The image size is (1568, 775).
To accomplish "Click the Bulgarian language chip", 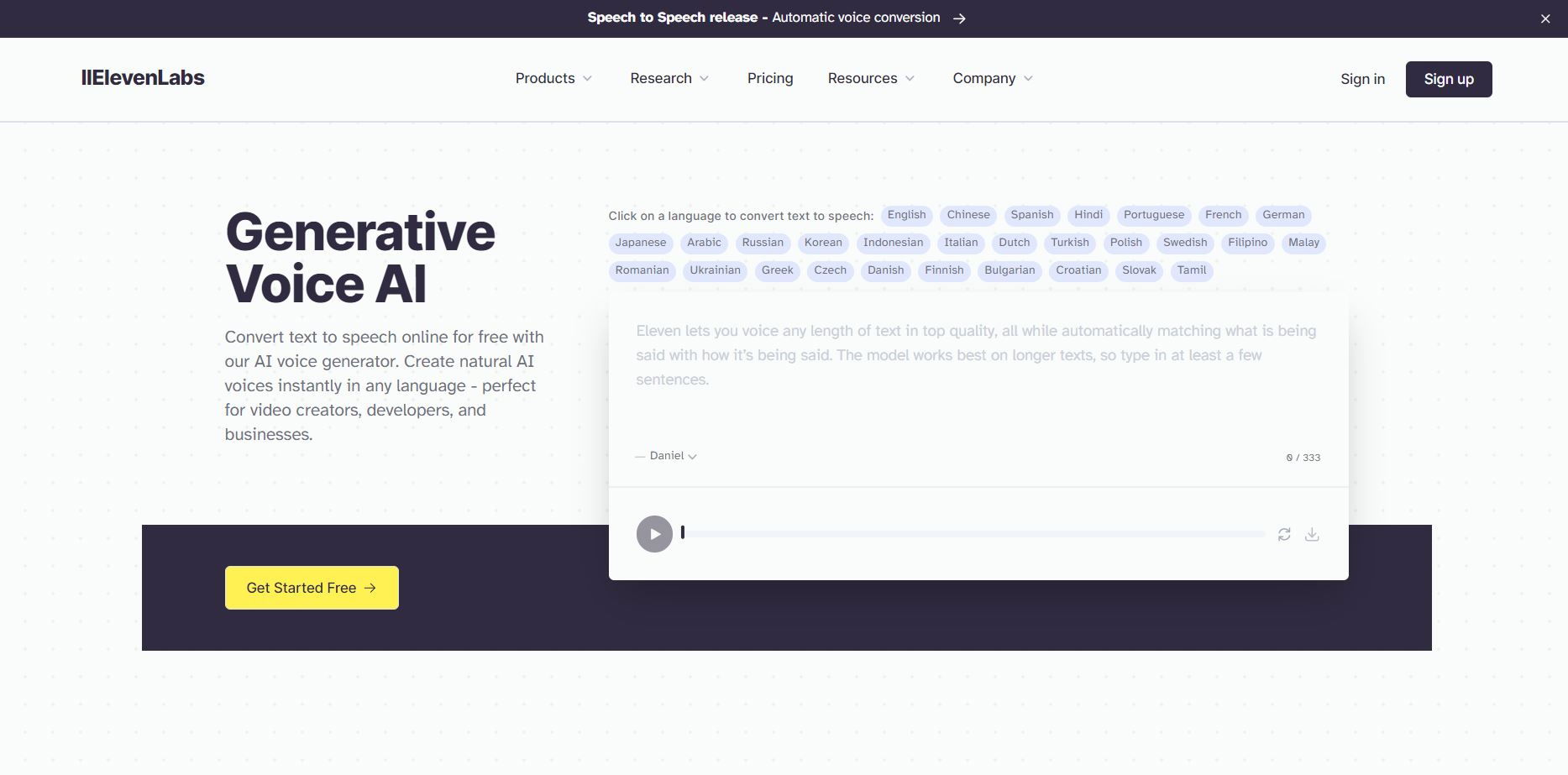I will [1009, 270].
